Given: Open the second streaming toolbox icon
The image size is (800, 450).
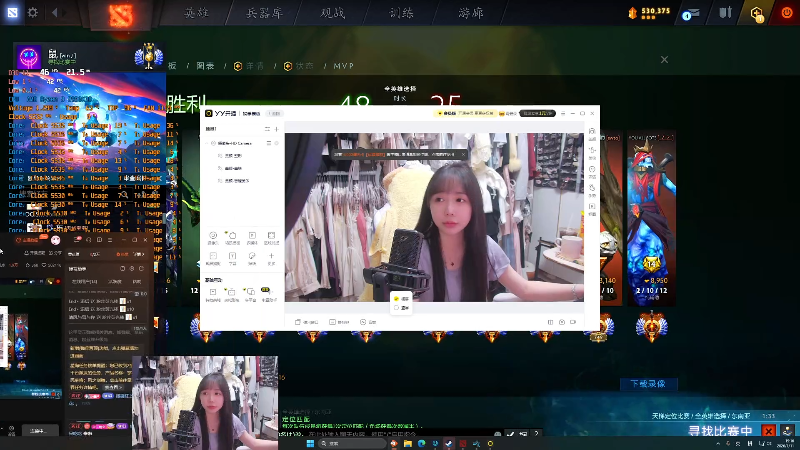Looking at the screenshot, I should [232, 294].
